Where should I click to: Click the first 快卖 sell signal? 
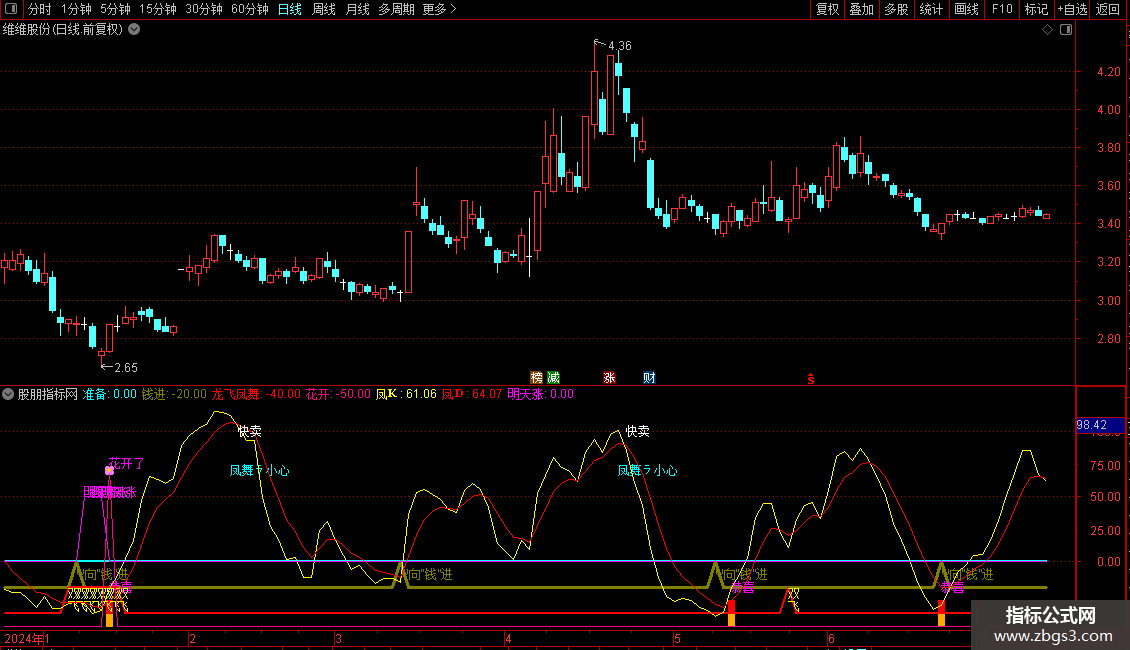[x=249, y=432]
